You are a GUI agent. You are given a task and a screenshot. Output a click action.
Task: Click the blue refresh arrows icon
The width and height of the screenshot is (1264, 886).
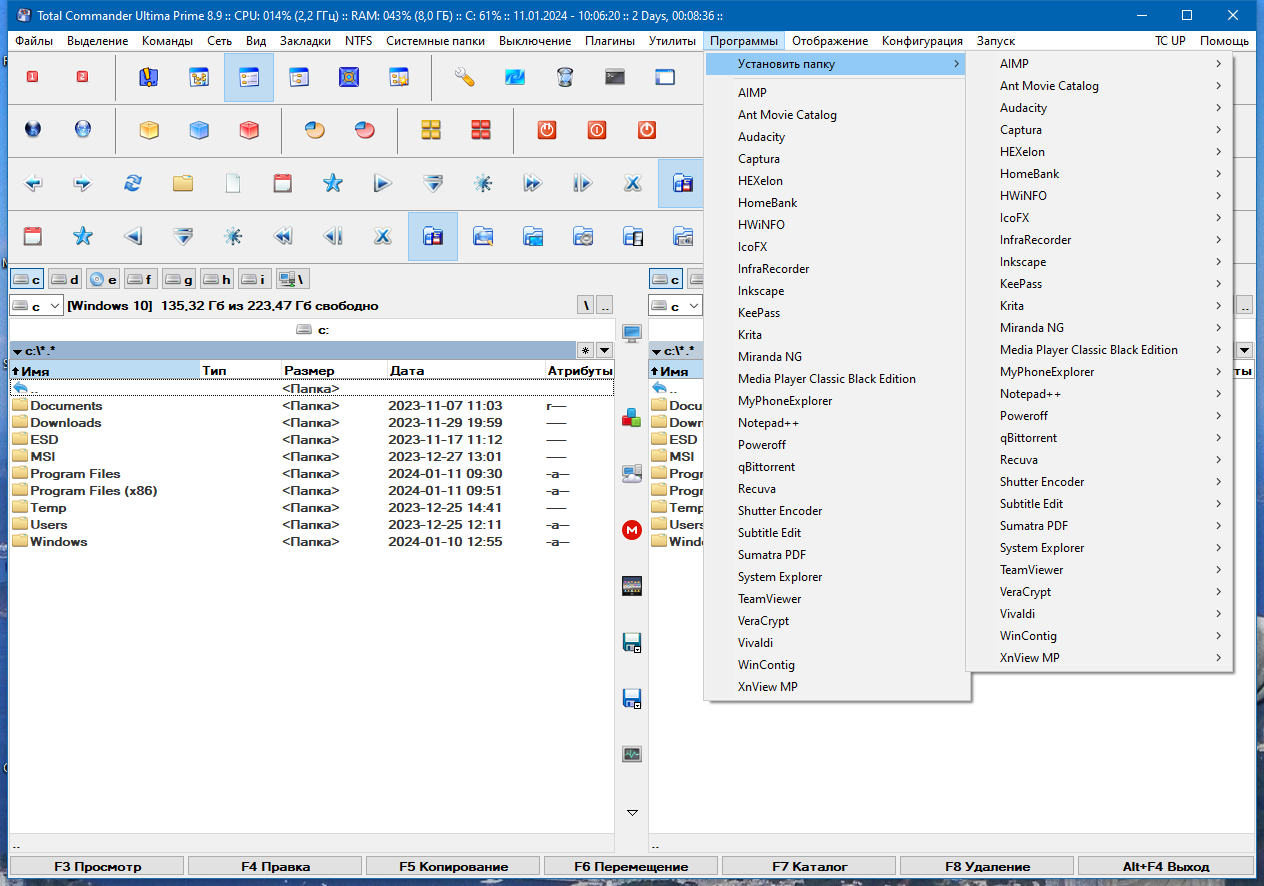coord(132,183)
